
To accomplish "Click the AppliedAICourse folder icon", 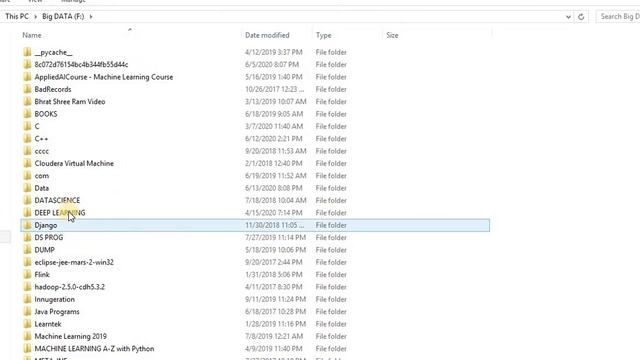I will pos(27,77).
